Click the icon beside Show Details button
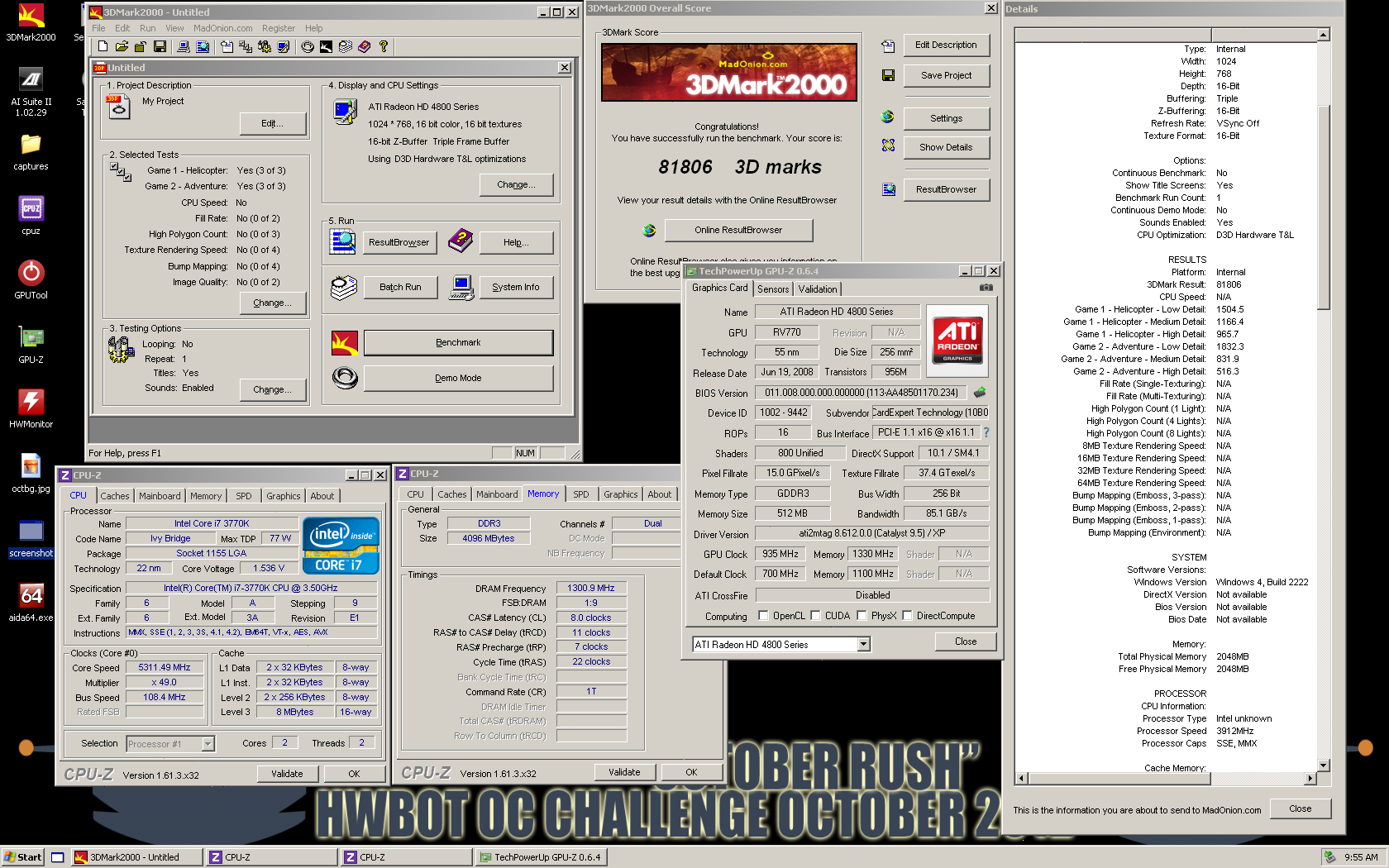 pos(888,145)
